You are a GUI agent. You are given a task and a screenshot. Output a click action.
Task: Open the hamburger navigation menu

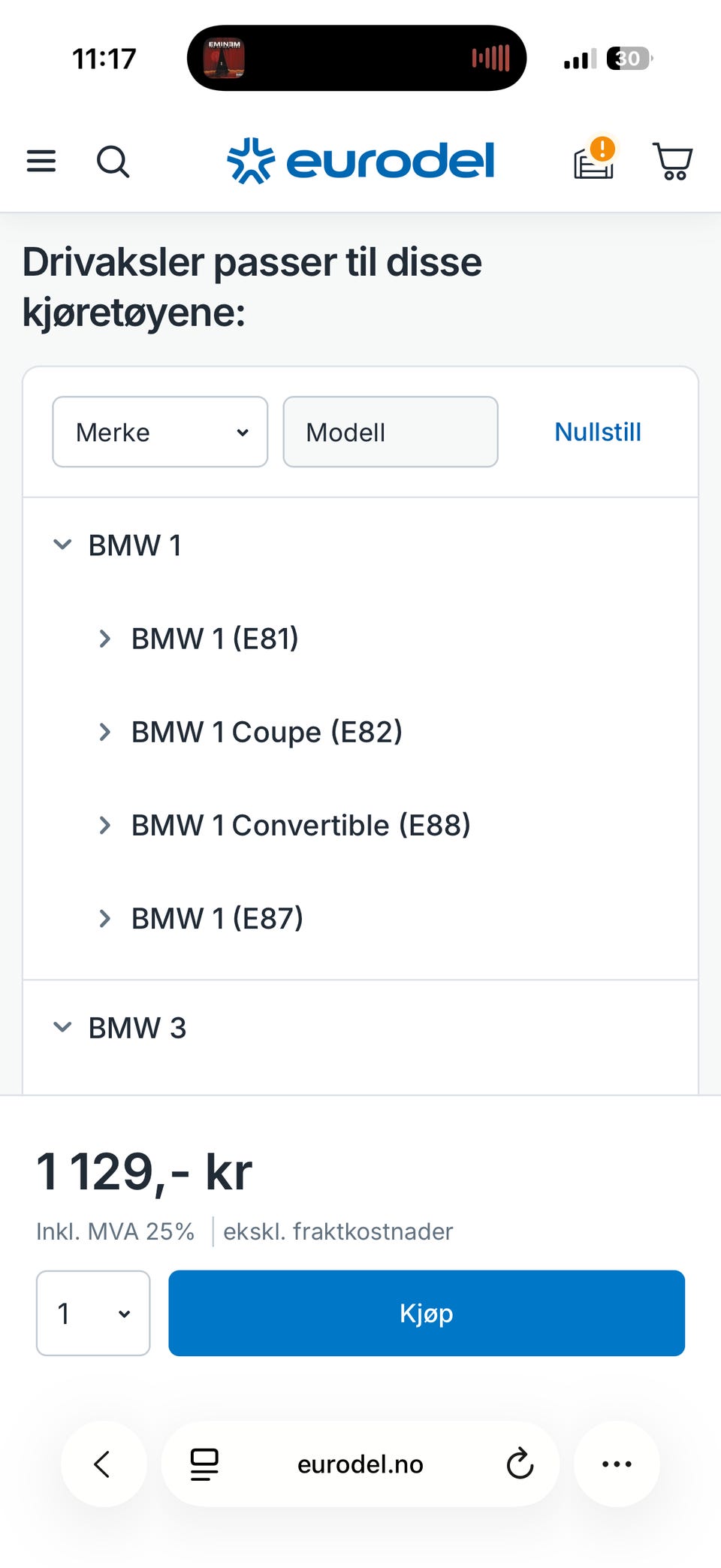pos(41,161)
